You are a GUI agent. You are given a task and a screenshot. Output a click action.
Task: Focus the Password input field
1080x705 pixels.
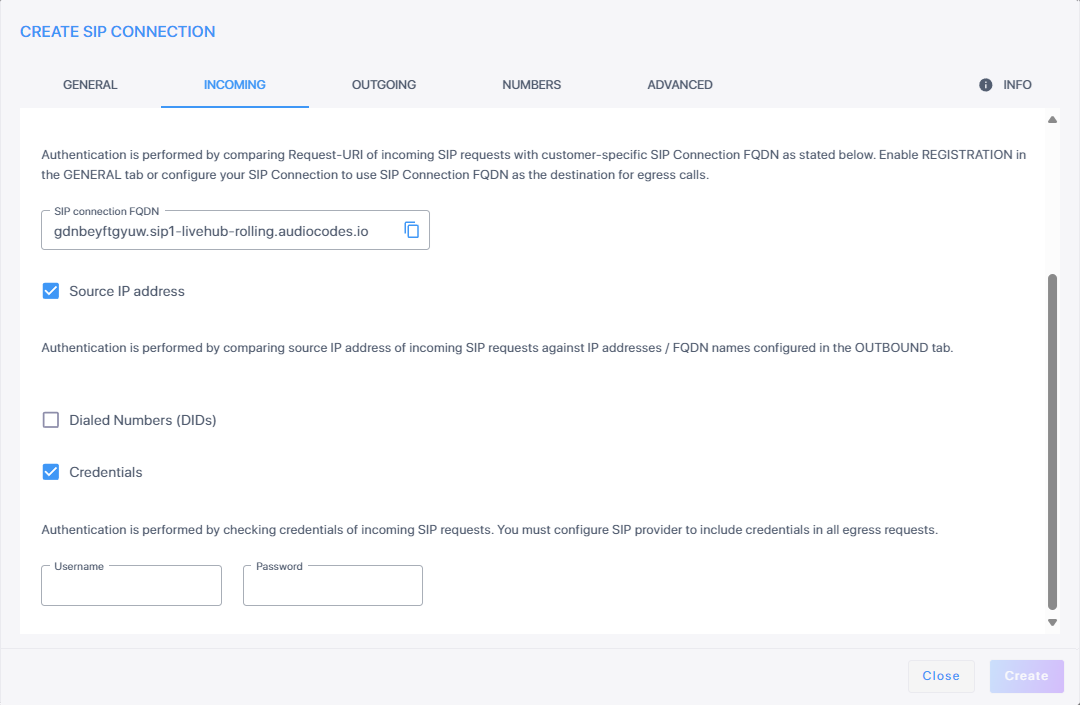click(333, 586)
